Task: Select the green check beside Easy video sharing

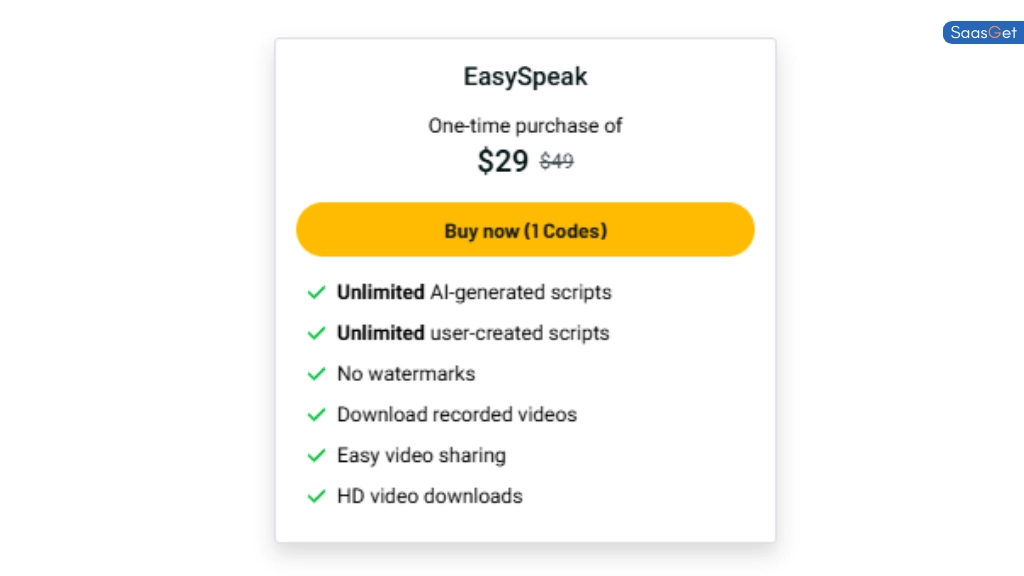Action: point(317,455)
